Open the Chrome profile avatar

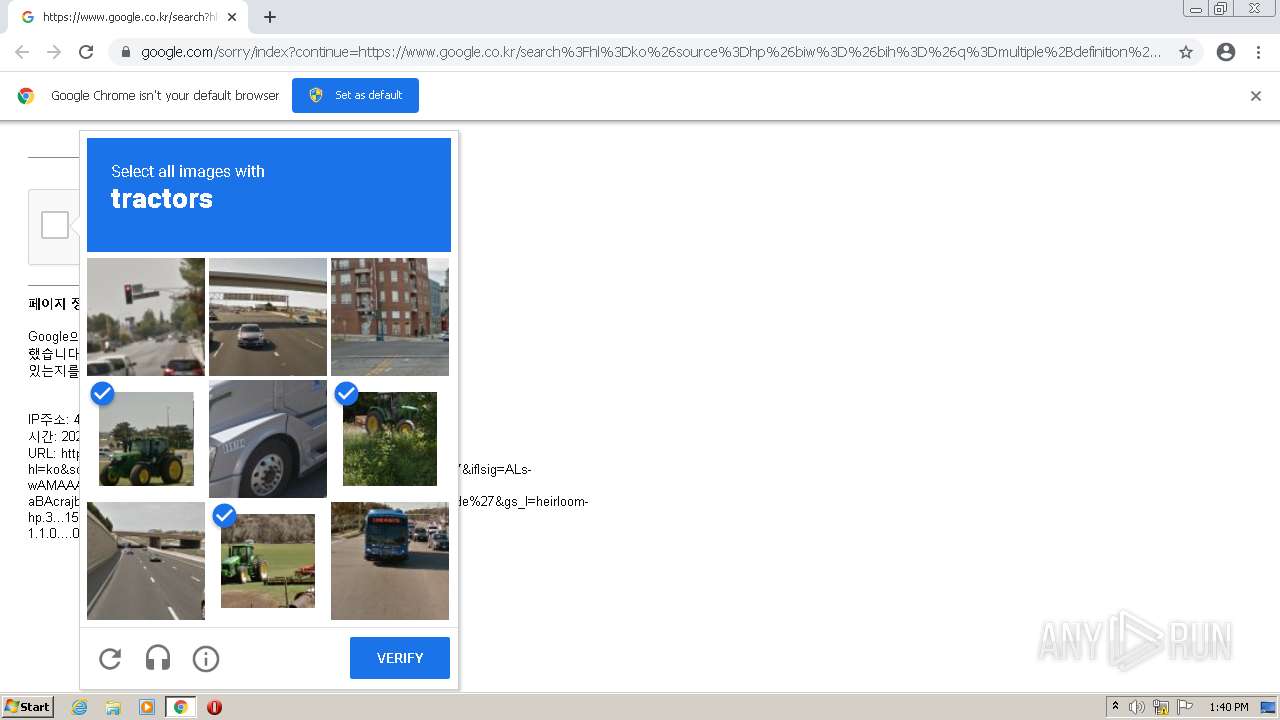(x=1226, y=52)
